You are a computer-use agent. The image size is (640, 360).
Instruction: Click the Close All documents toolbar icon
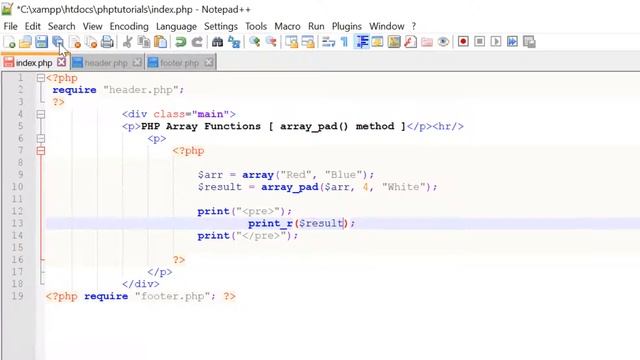tap(91, 42)
